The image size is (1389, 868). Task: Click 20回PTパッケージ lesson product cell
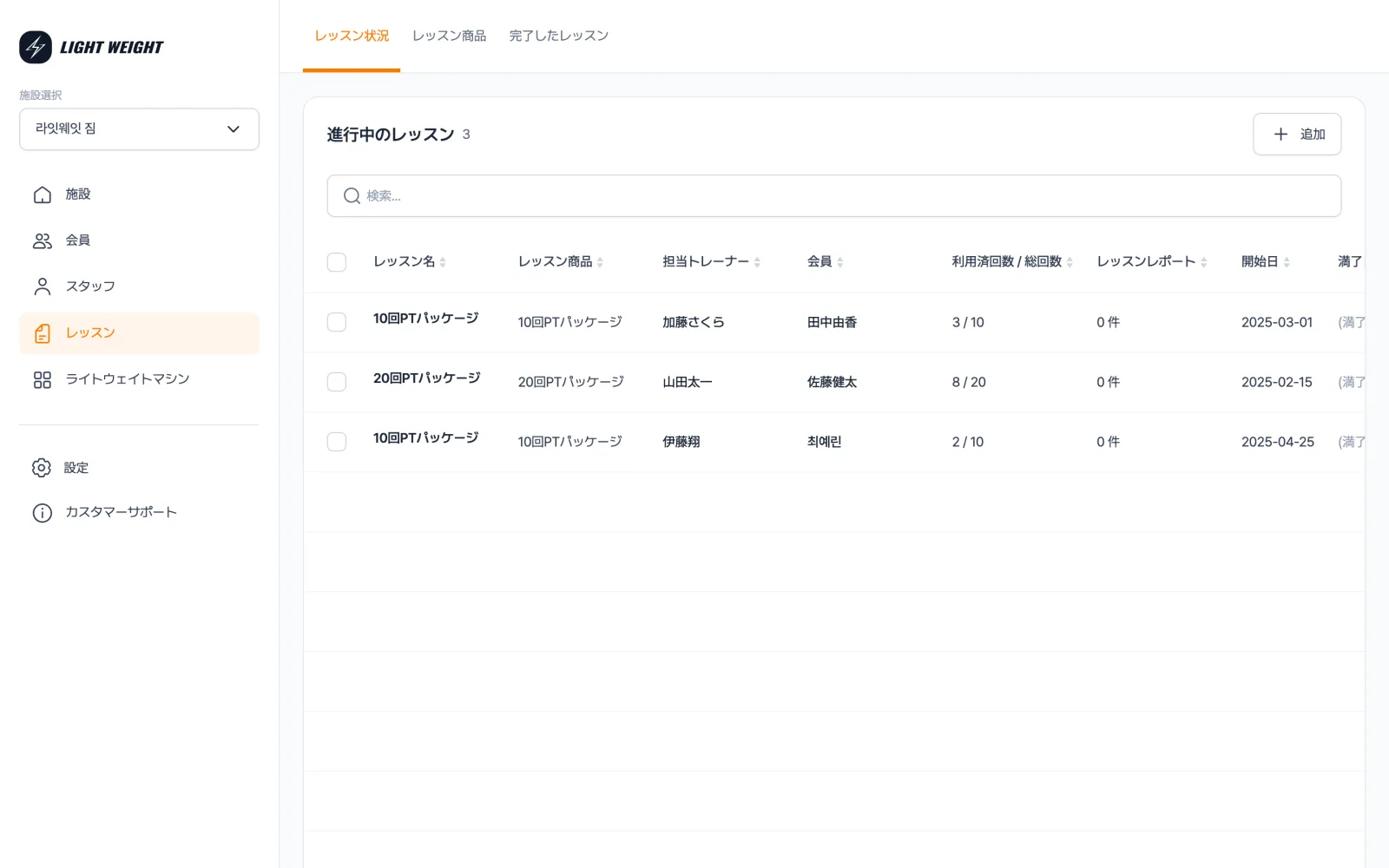[x=571, y=382]
